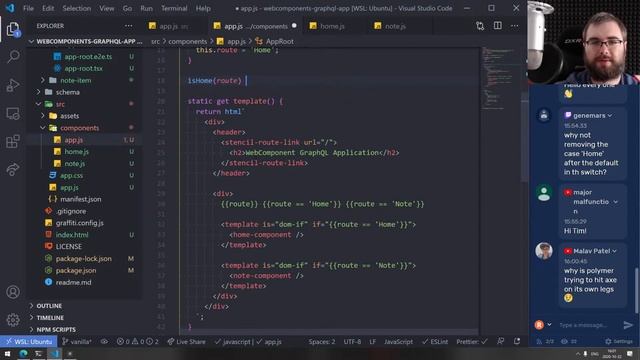The image size is (640, 360).
Task: Click AppRoot in the breadcrumb
Action: (x=279, y=41)
